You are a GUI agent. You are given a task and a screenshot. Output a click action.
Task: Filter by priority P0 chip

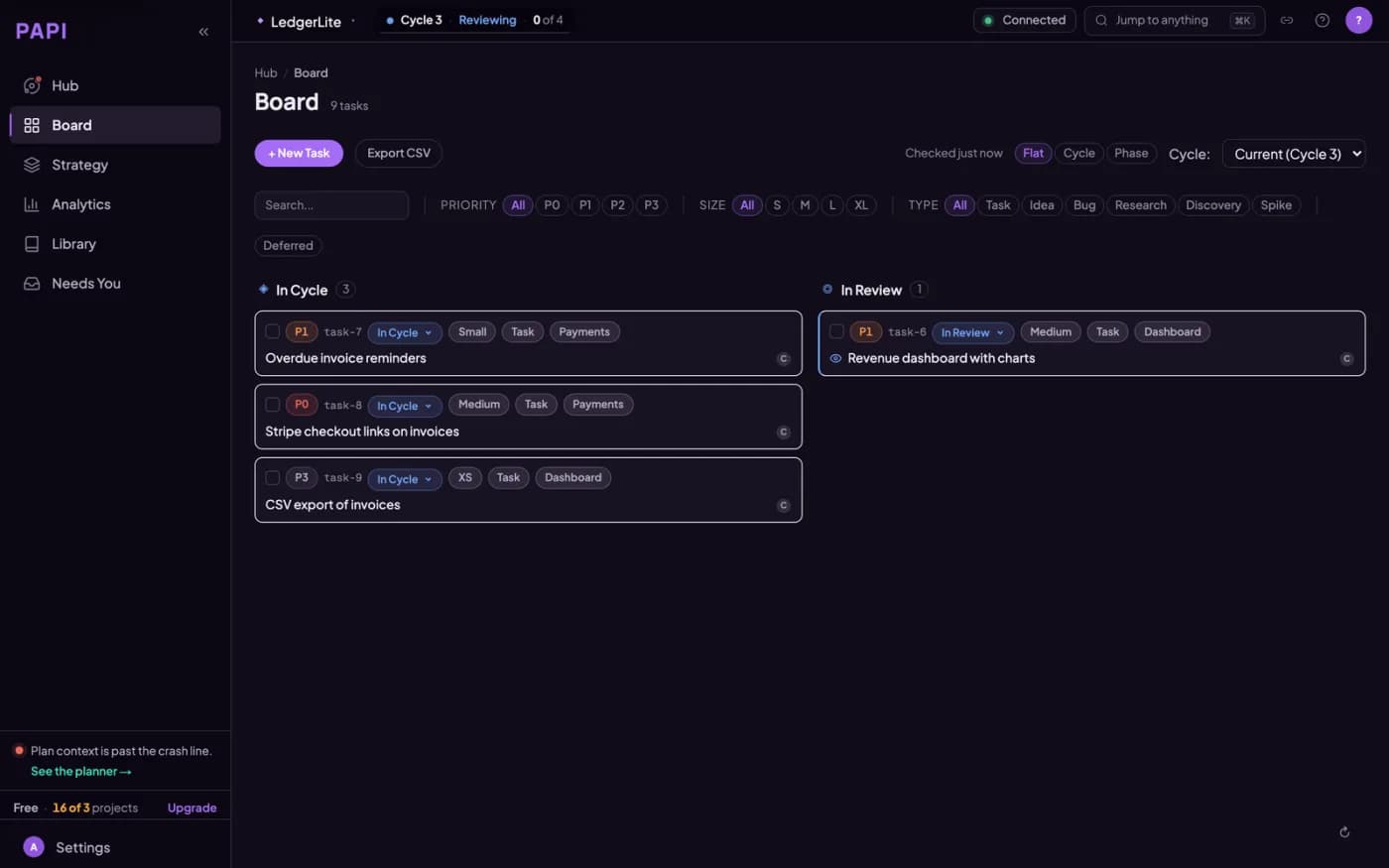[552, 205]
